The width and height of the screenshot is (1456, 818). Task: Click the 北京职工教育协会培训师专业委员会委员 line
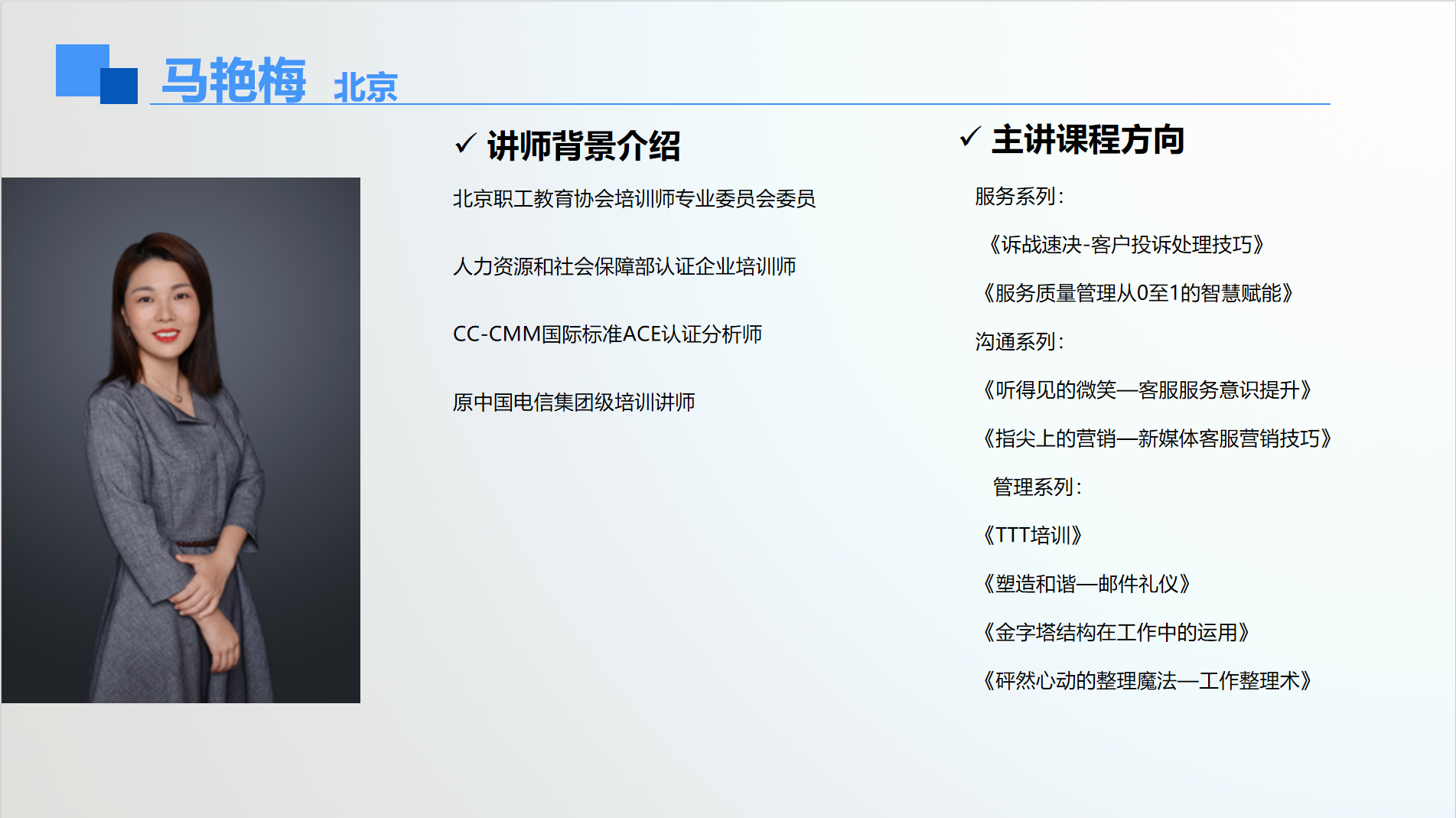pyautogui.click(x=634, y=199)
